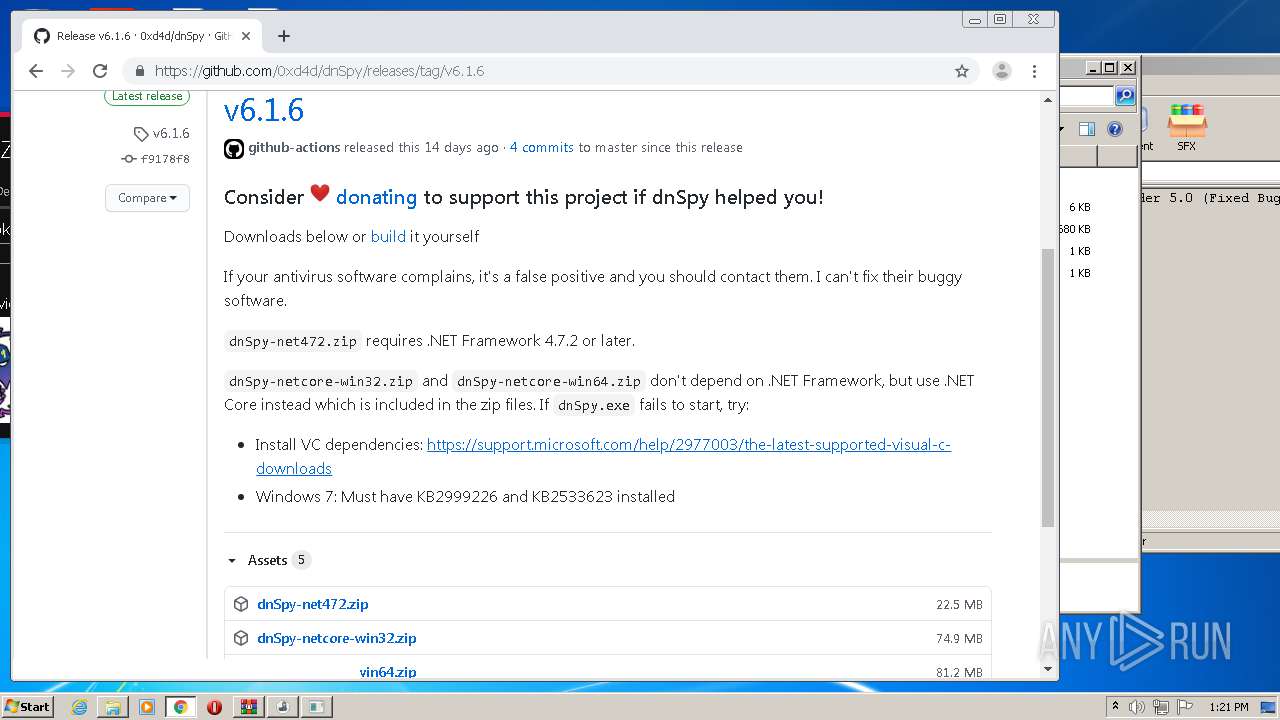Click the page vertical scrollbar thumb
Image resolution: width=1280 pixels, height=720 pixels.
[1048, 388]
